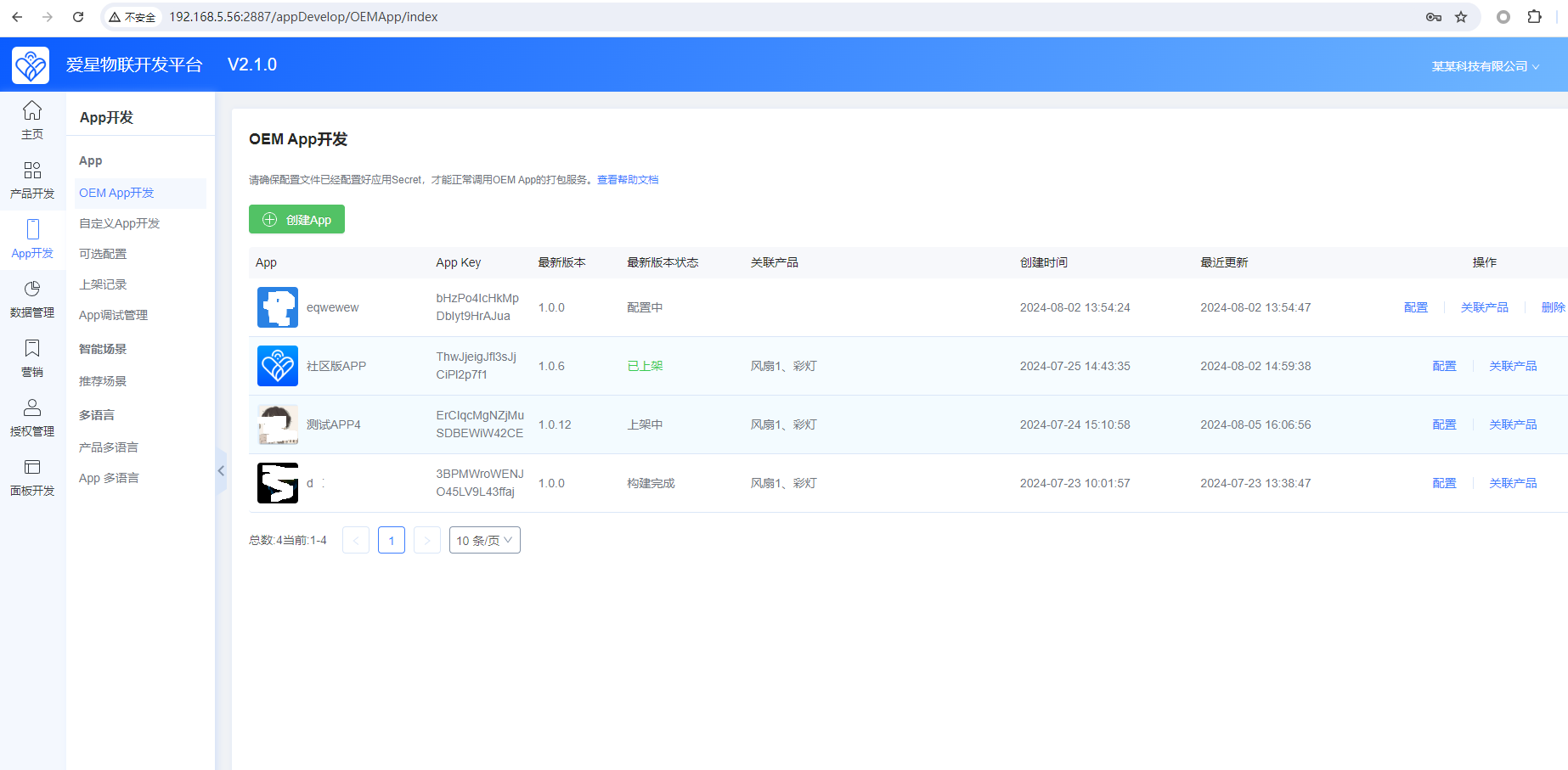
Task: Click 配置 for eqwewew row
Action: [x=1416, y=307]
